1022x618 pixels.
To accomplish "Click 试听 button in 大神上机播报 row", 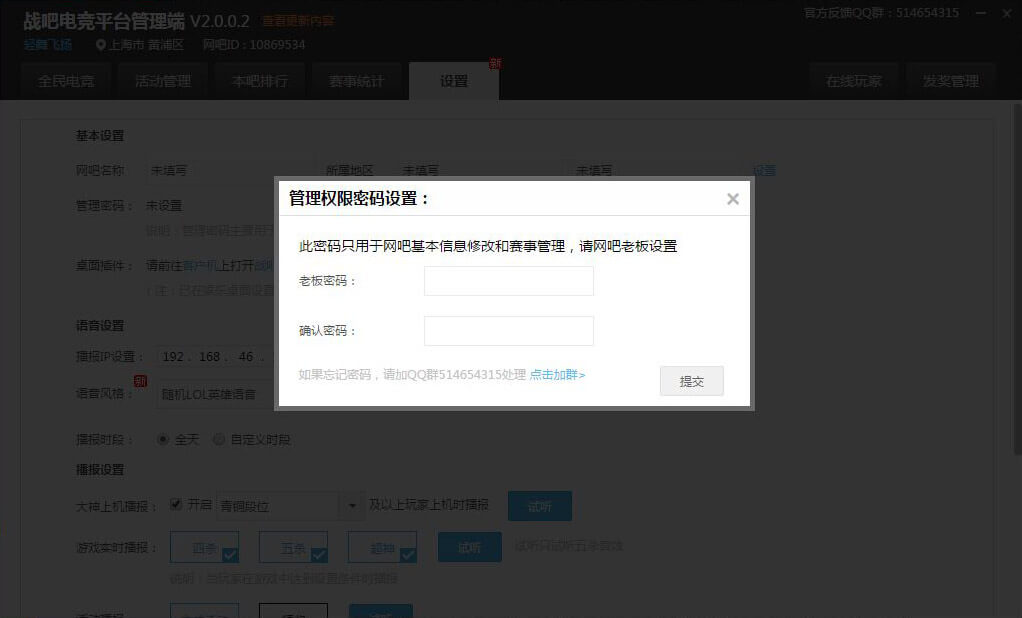I will click(540, 506).
